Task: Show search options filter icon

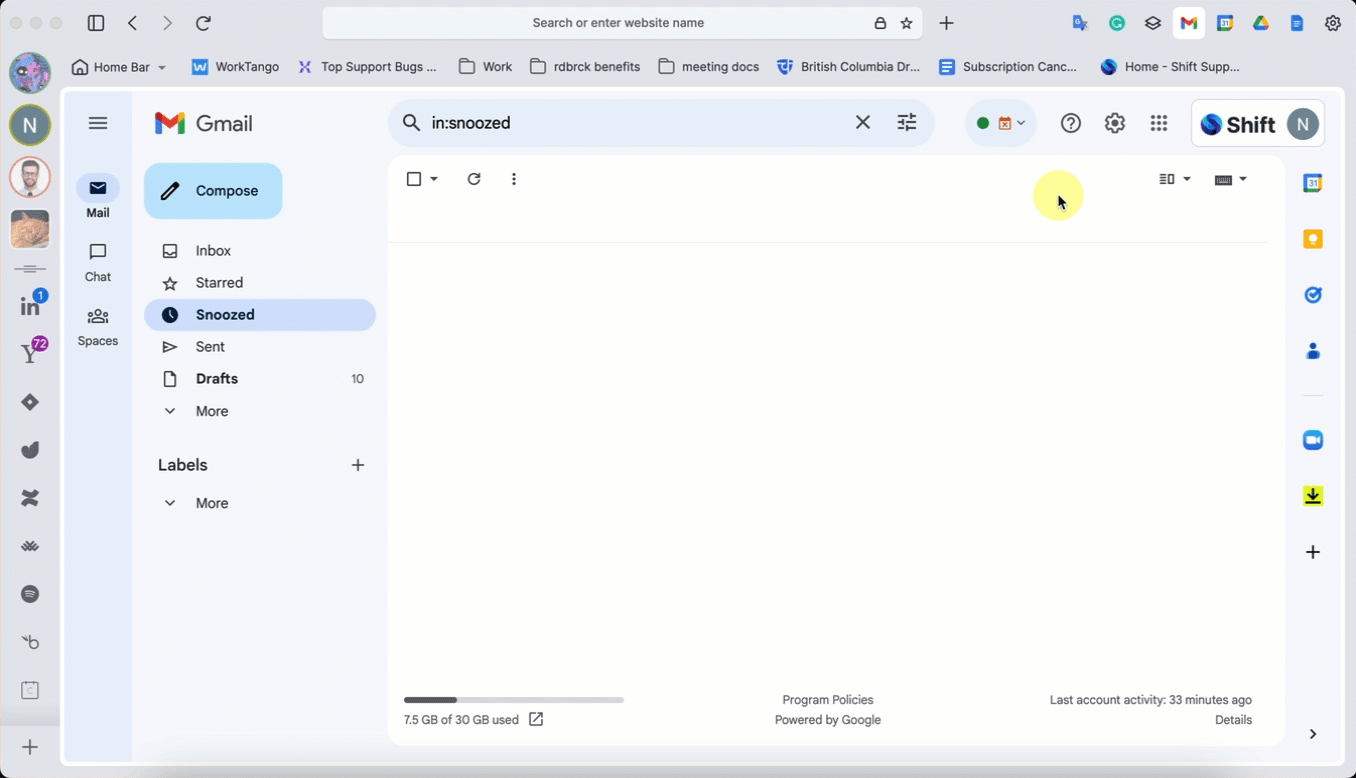Action: (907, 123)
